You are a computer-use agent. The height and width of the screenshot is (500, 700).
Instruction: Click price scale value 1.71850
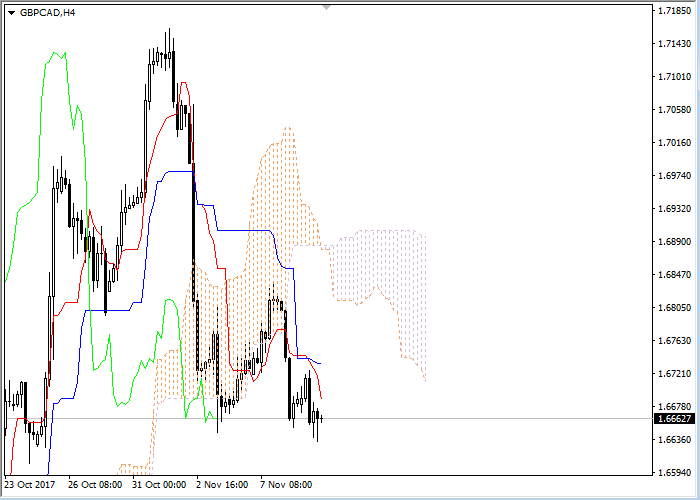coord(675,11)
